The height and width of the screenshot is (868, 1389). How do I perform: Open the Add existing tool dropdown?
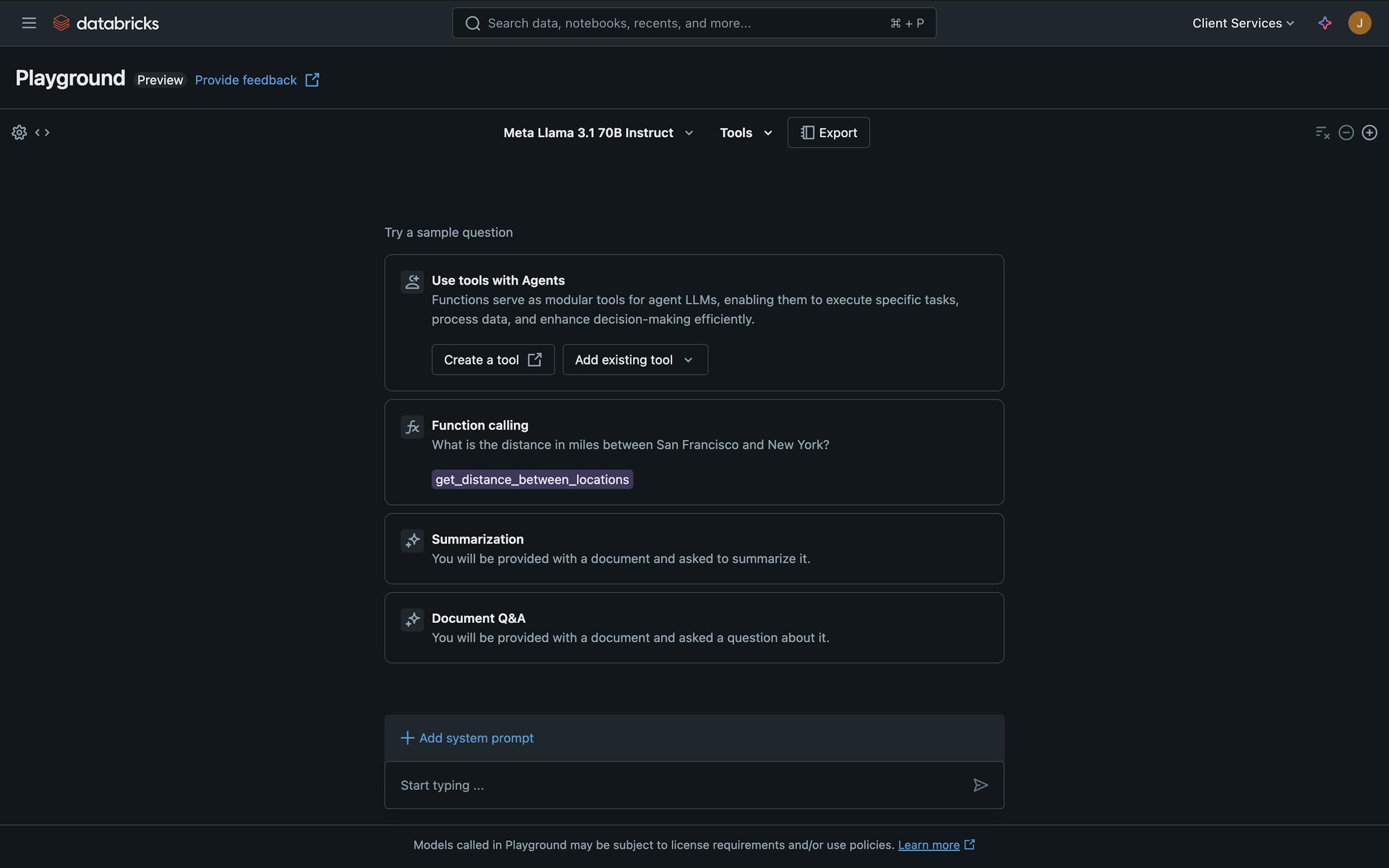click(x=634, y=359)
